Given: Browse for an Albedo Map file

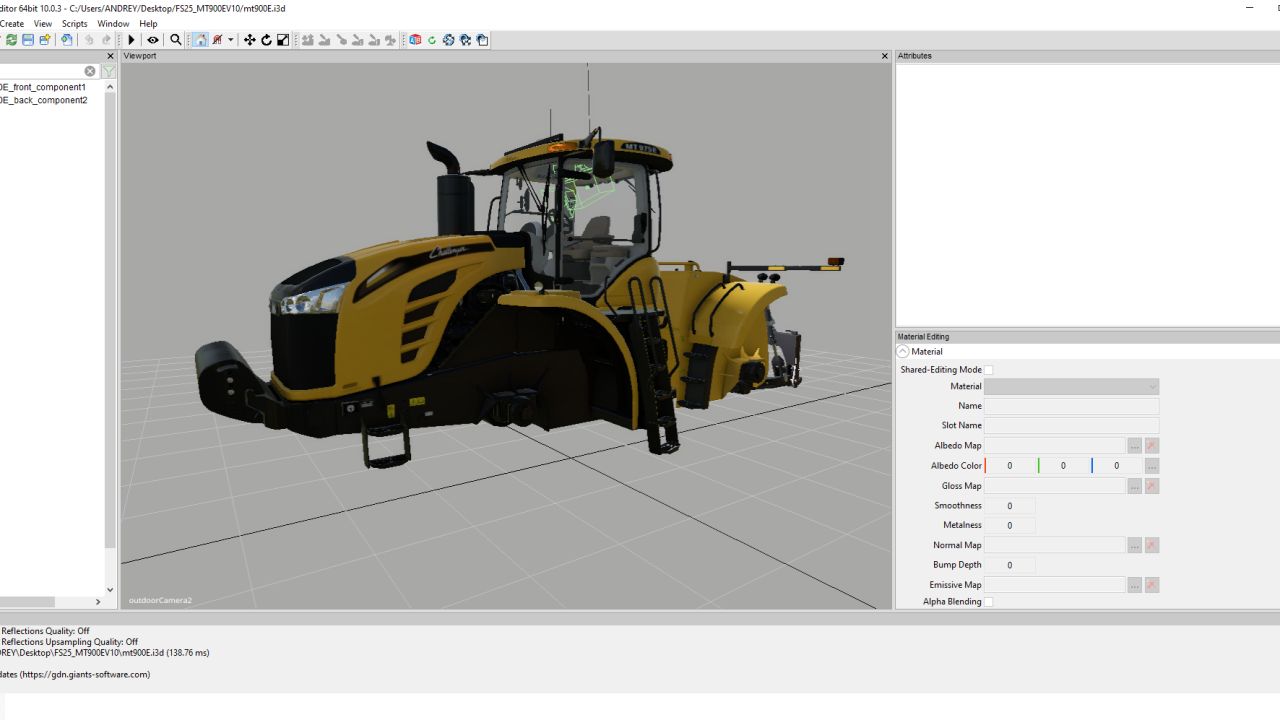Looking at the screenshot, I should coord(1134,445).
